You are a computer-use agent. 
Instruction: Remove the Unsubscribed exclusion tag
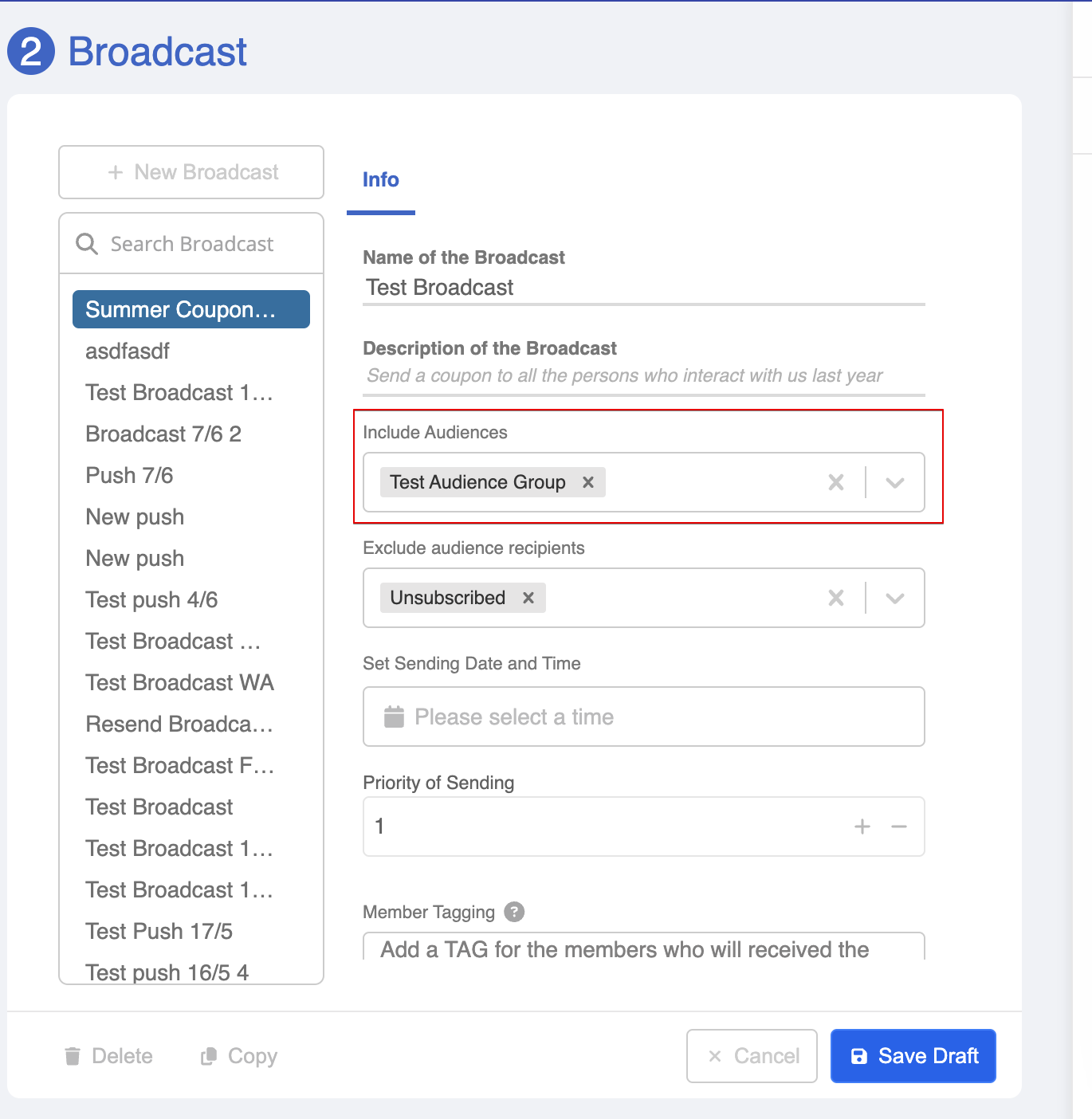(528, 598)
